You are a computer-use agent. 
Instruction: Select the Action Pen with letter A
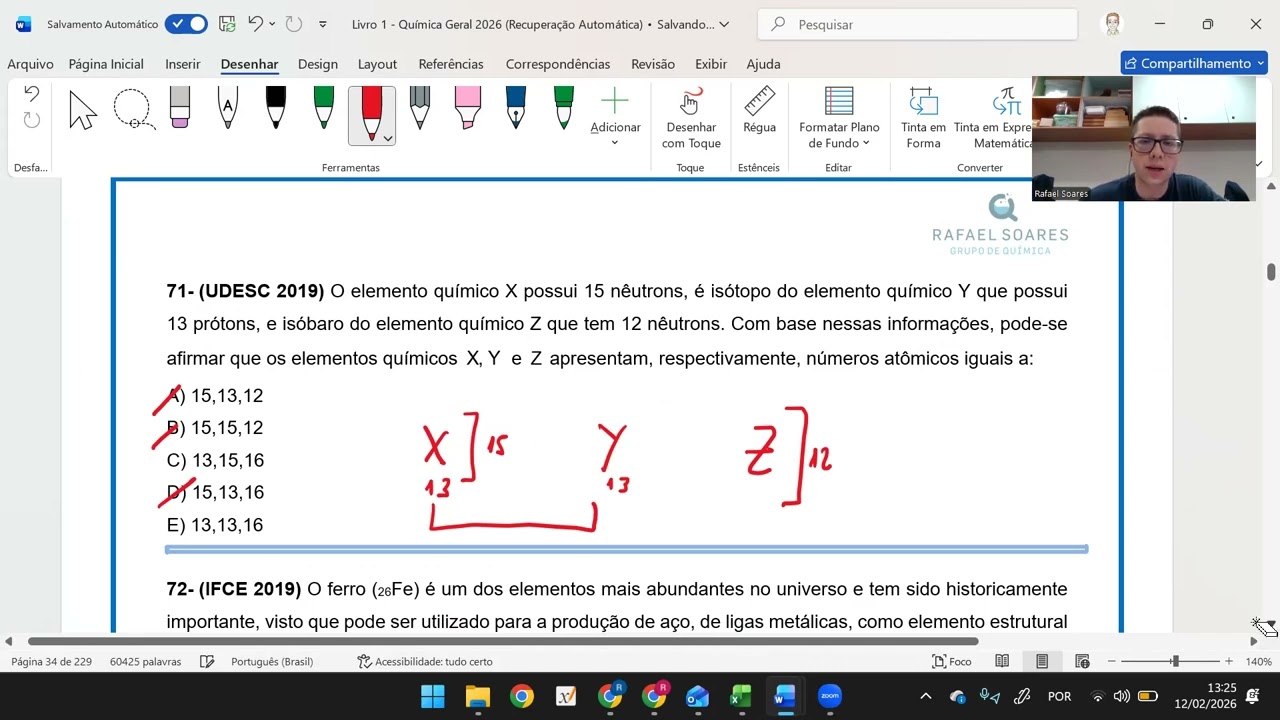[228, 108]
